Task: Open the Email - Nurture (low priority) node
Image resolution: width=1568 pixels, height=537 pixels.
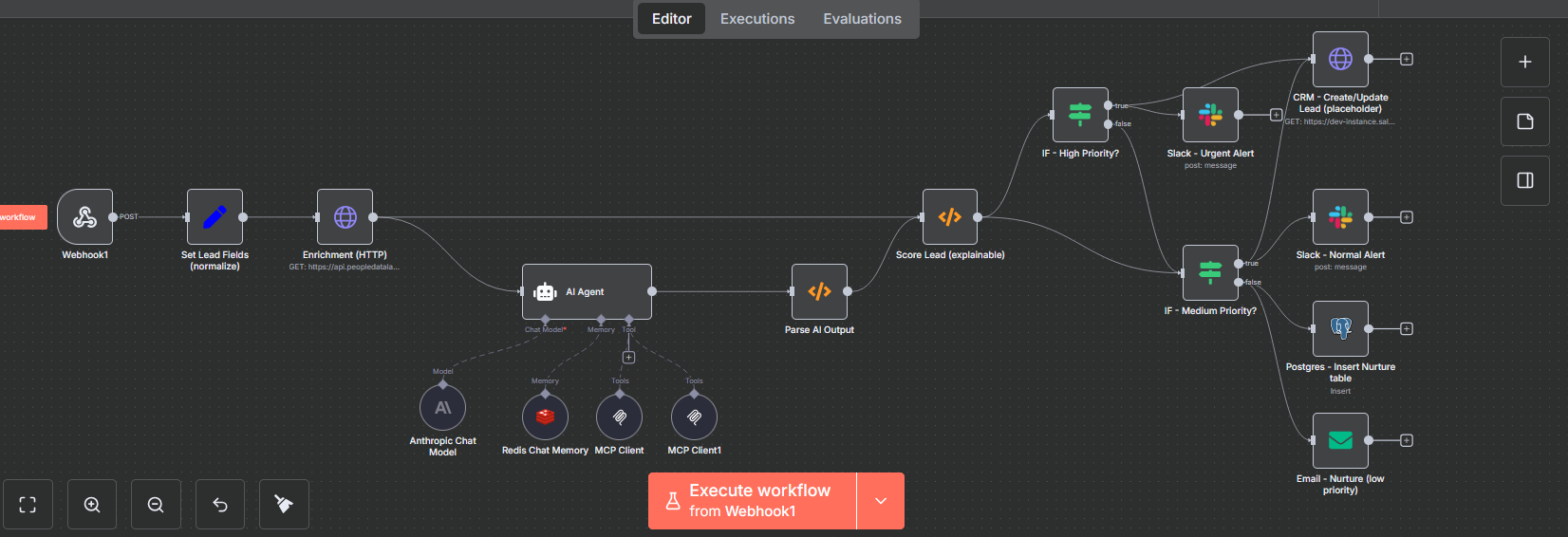Action: pyautogui.click(x=1340, y=440)
